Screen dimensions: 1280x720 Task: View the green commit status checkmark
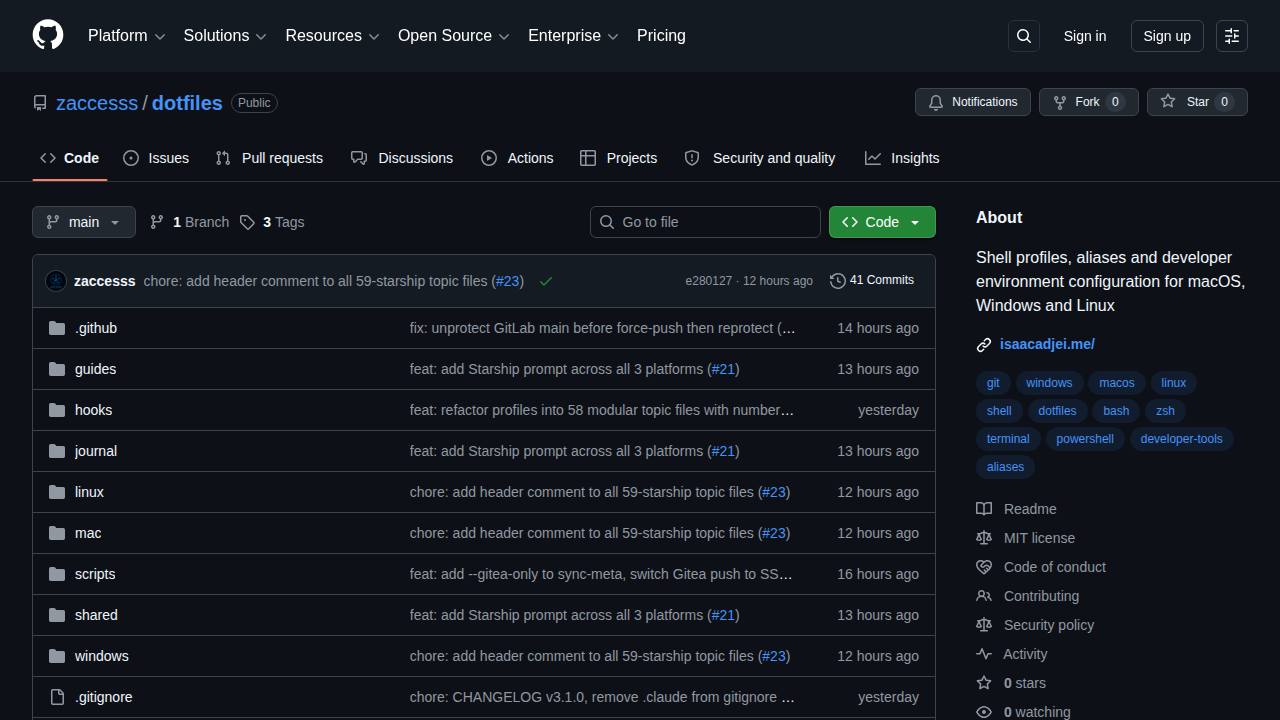546,281
